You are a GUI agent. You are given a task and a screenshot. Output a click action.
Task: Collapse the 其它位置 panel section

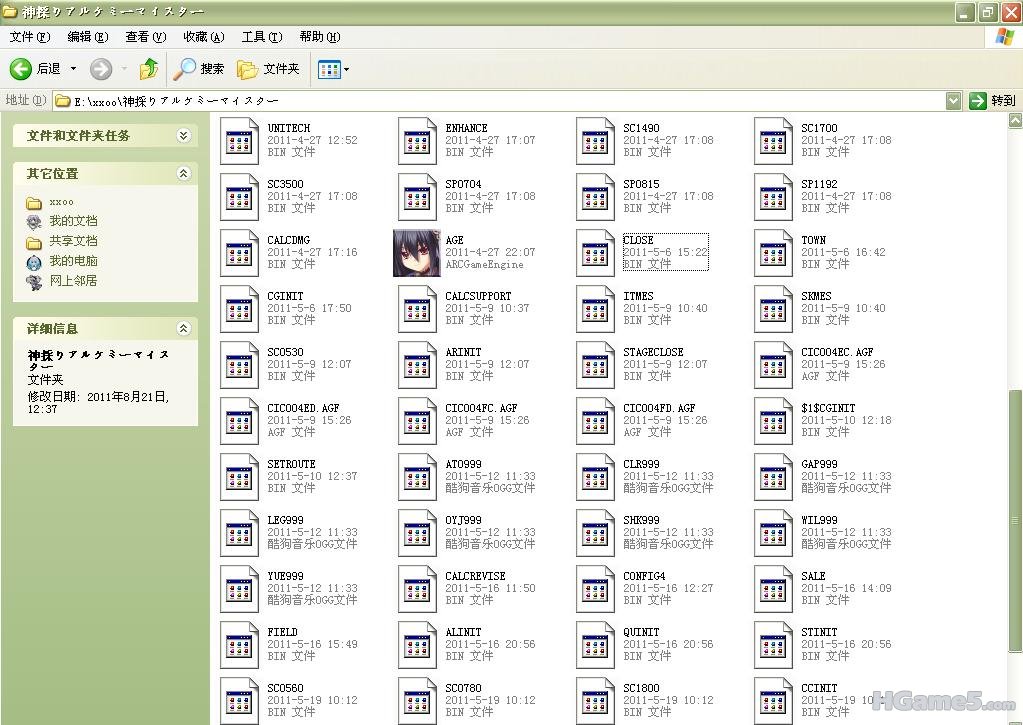183,174
